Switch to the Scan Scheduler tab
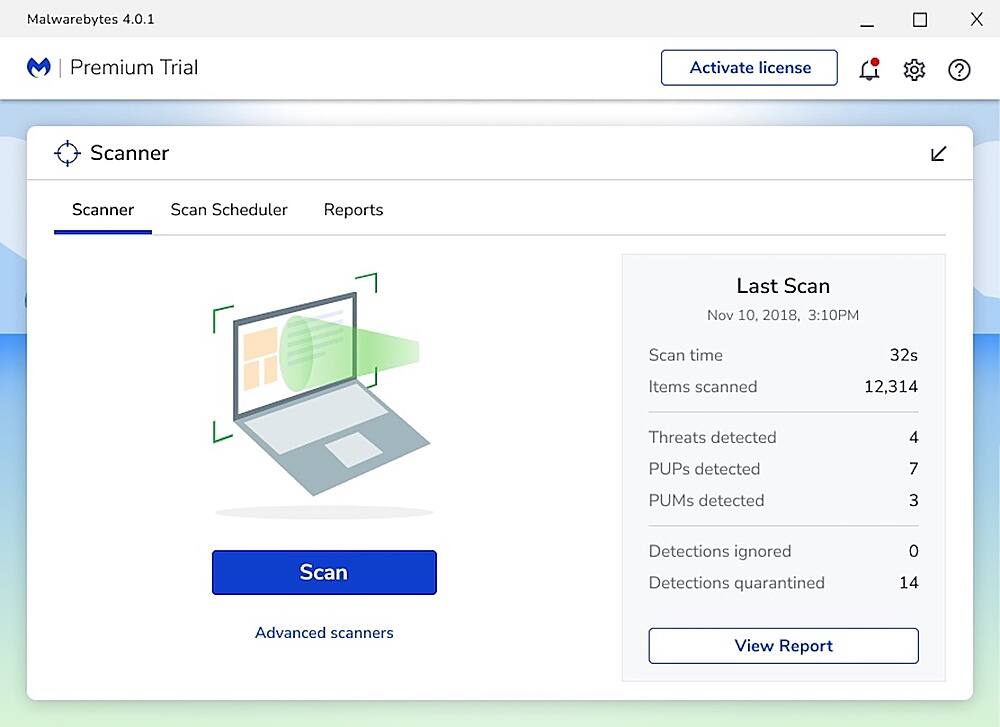The image size is (1000, 727). [x=228, y=210]
